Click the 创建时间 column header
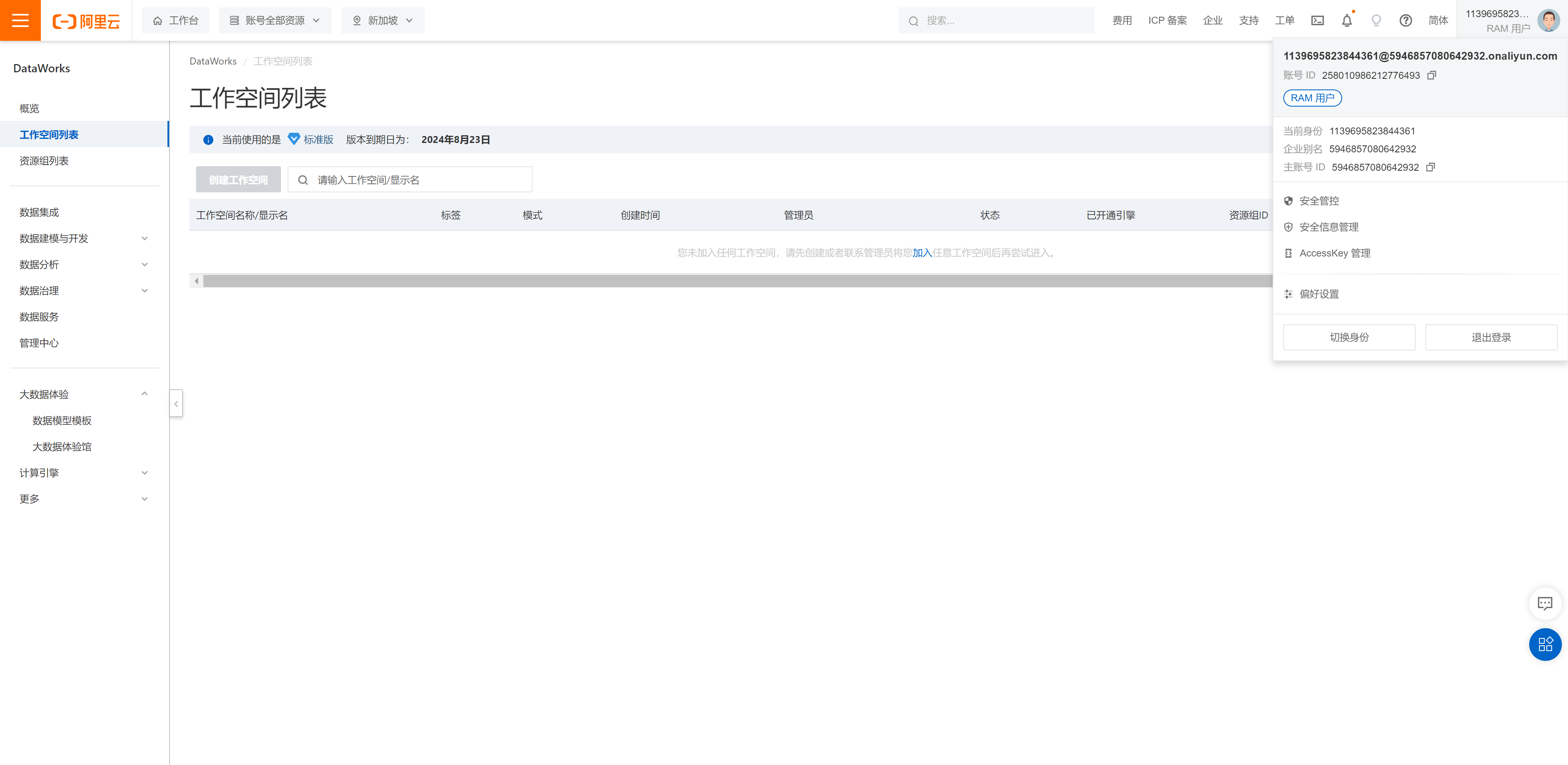 [x=640, y=215]
